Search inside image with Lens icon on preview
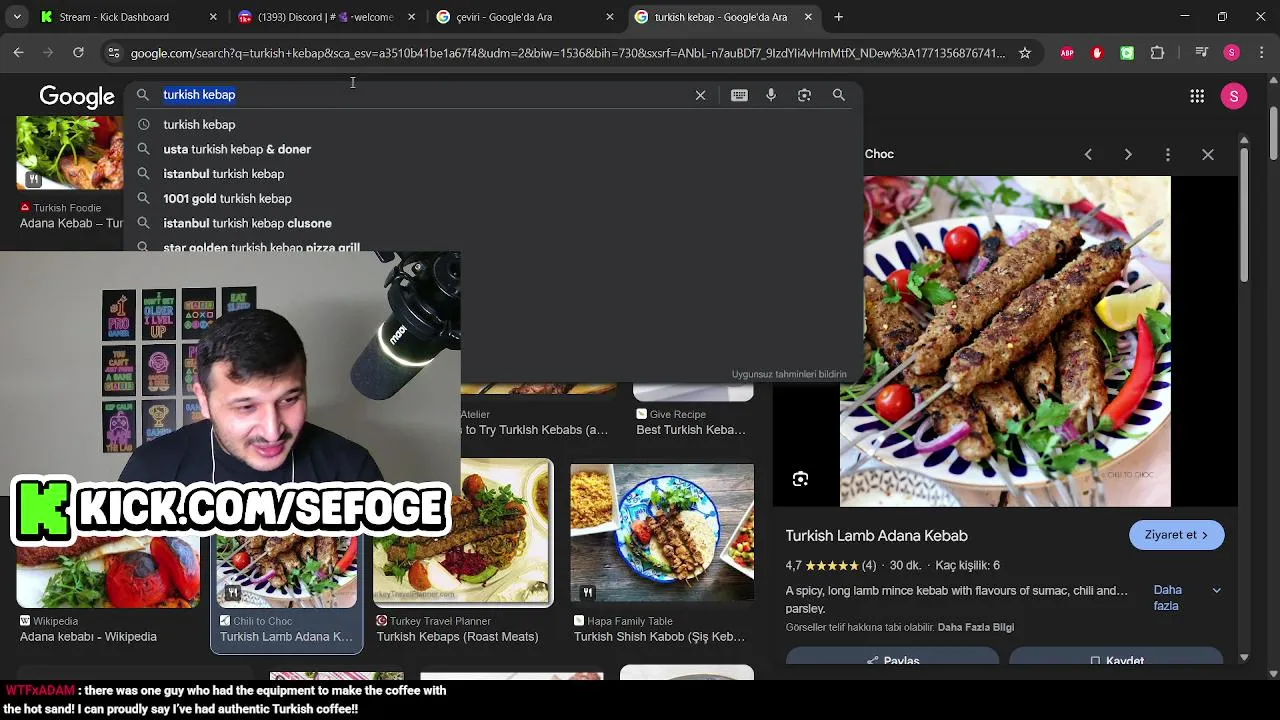 click(x=800, y=479)
